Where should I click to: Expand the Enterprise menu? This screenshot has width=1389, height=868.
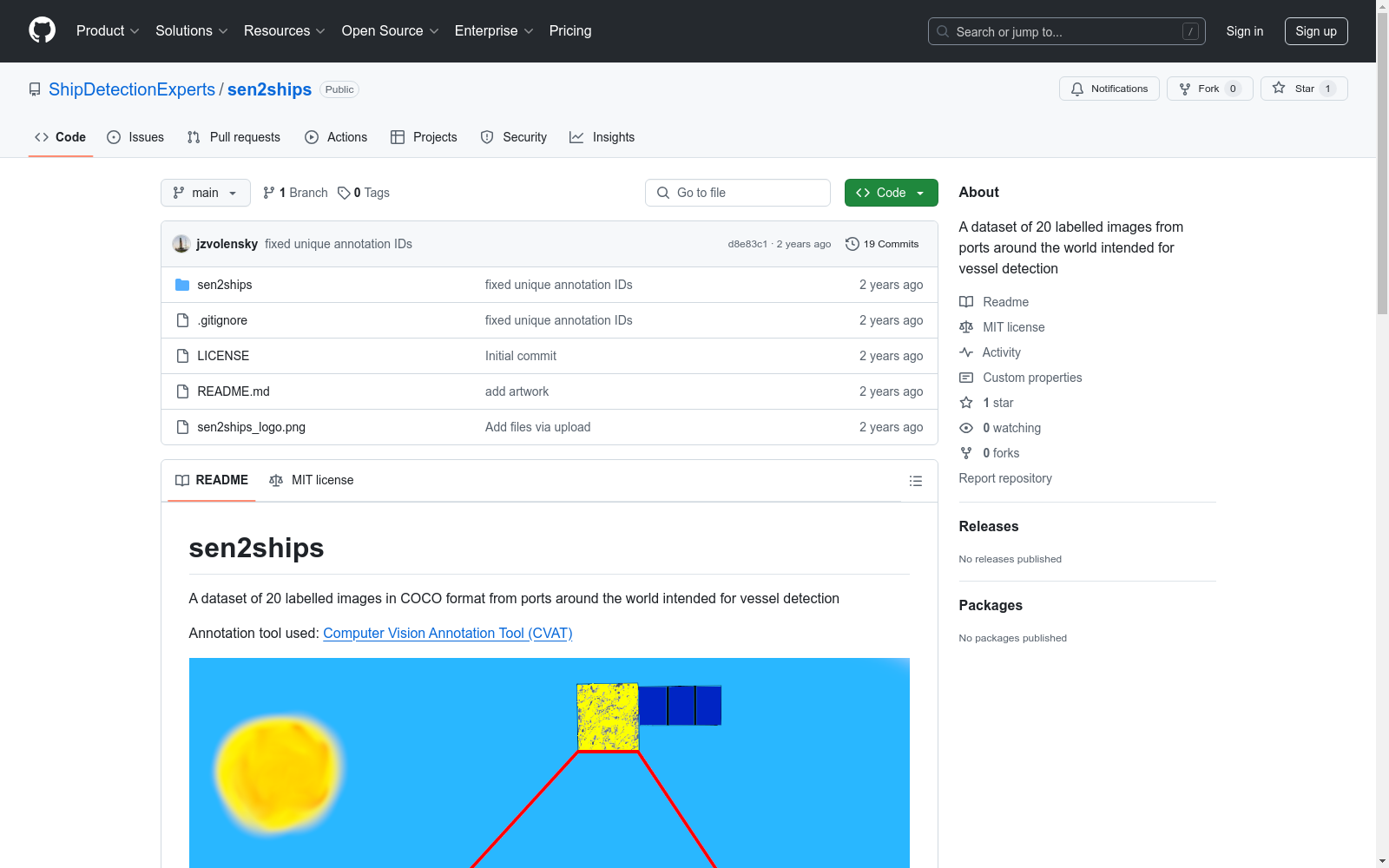493,30
